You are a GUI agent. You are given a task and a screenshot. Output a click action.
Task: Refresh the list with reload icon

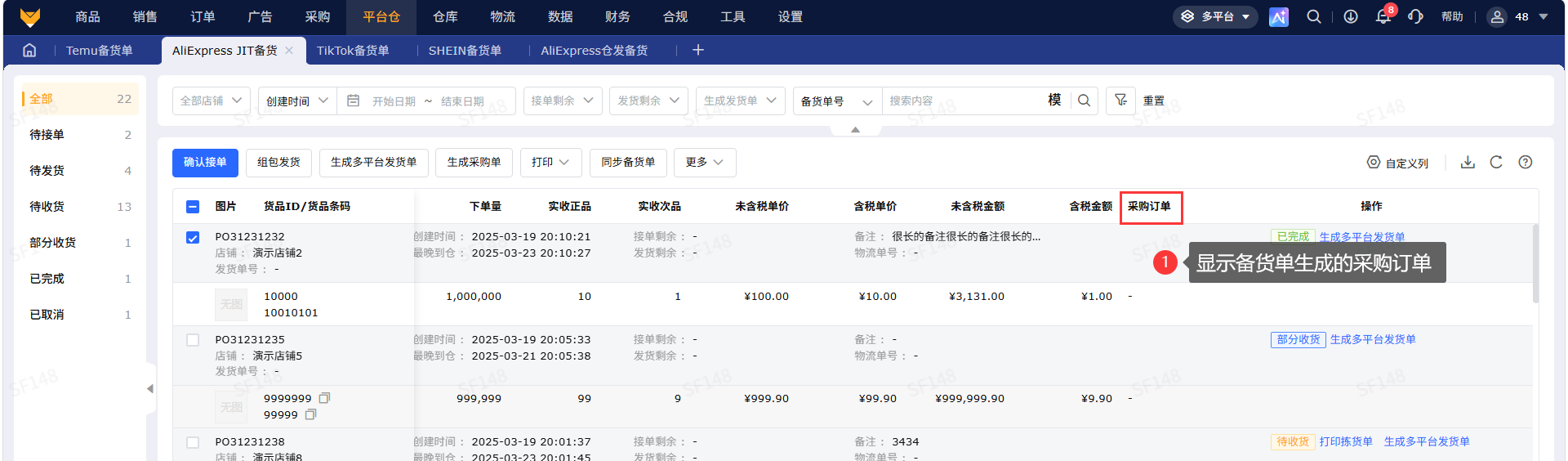(1496, 162)
